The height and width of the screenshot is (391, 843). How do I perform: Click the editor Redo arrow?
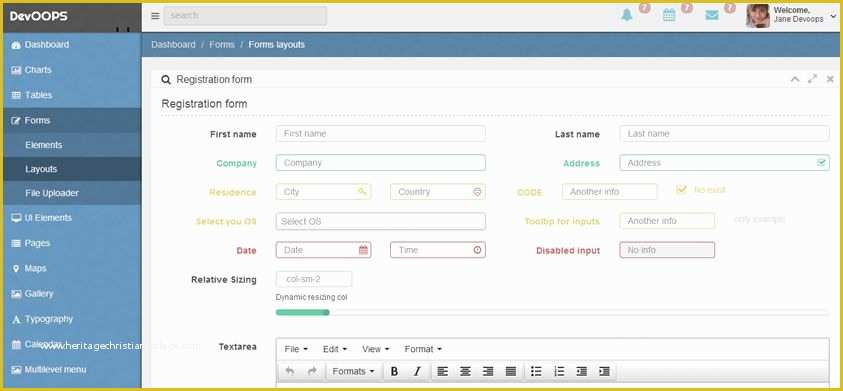(312, 371)
